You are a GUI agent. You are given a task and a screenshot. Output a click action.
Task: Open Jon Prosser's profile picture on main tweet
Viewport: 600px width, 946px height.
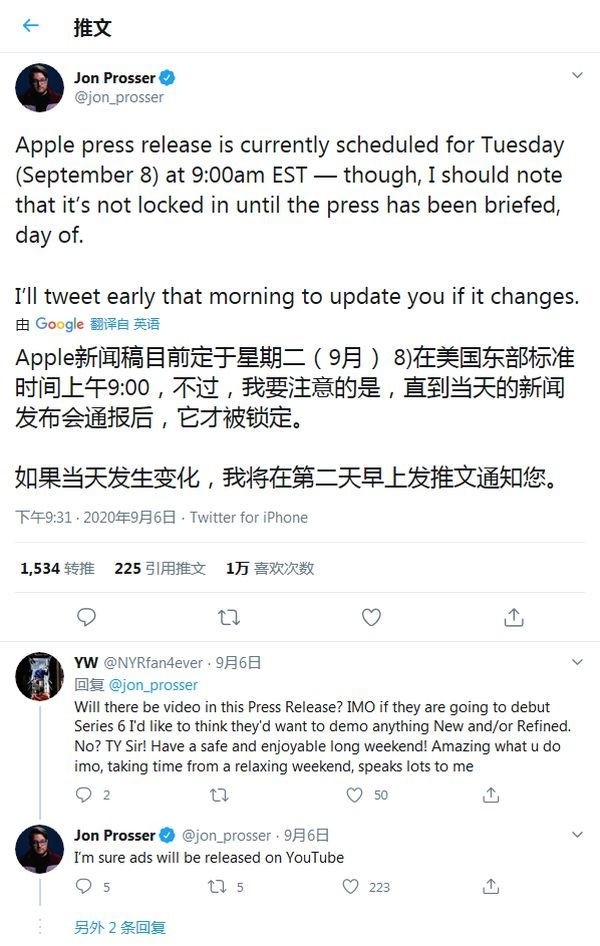(x=39, y=87)
